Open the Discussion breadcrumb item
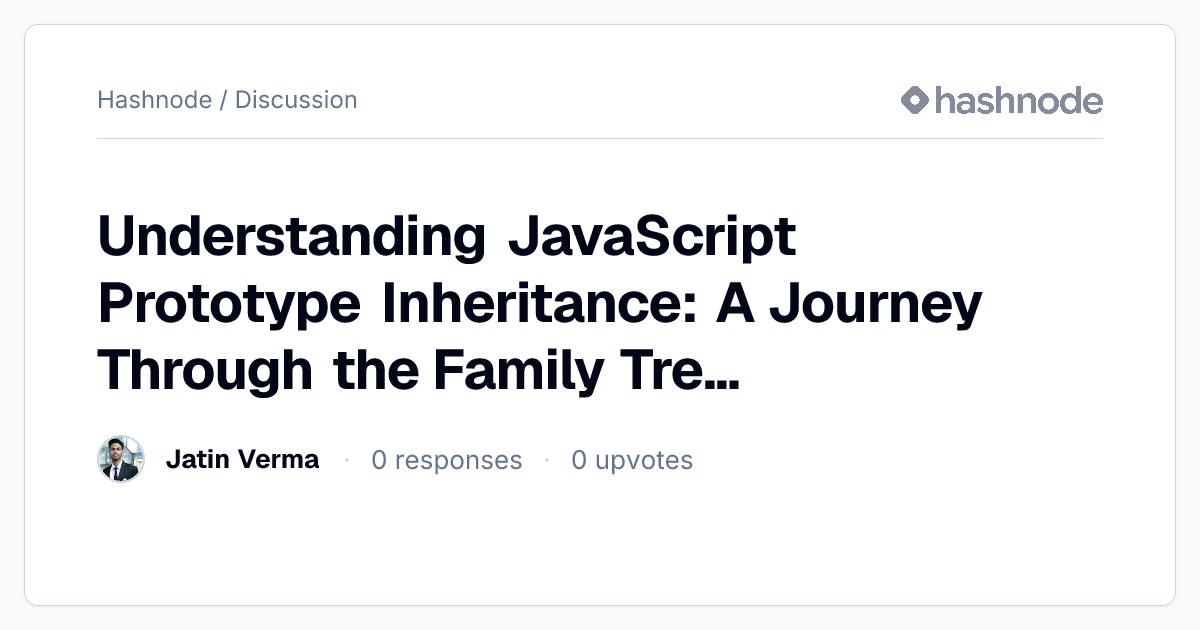Viewport: 1200px width, 630px height. point(296,100)
